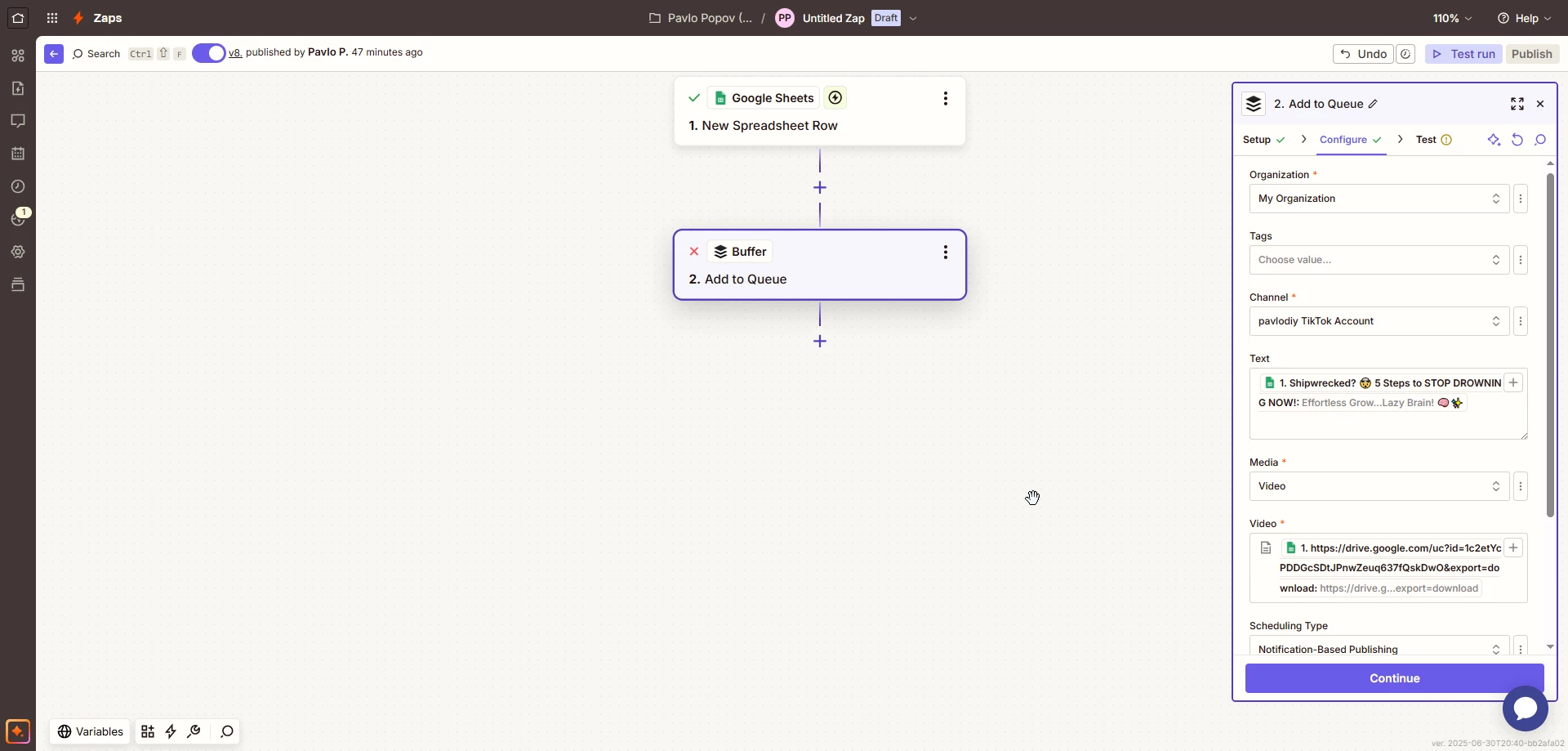
Task: Open the Variables button
Action: coord(91,731)
